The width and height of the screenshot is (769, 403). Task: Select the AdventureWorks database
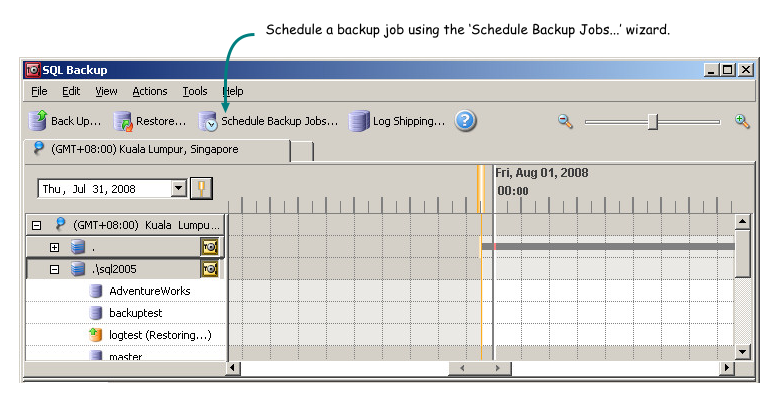point(149,291)
